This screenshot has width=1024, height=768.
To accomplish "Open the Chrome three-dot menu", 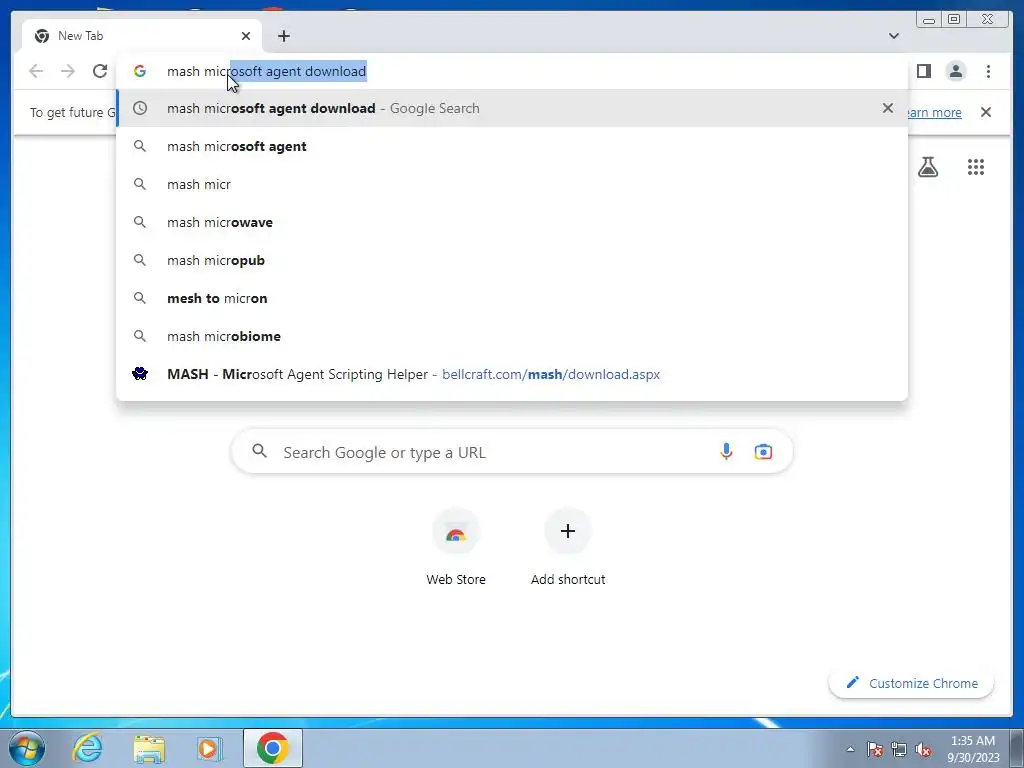I will point(988,71).
